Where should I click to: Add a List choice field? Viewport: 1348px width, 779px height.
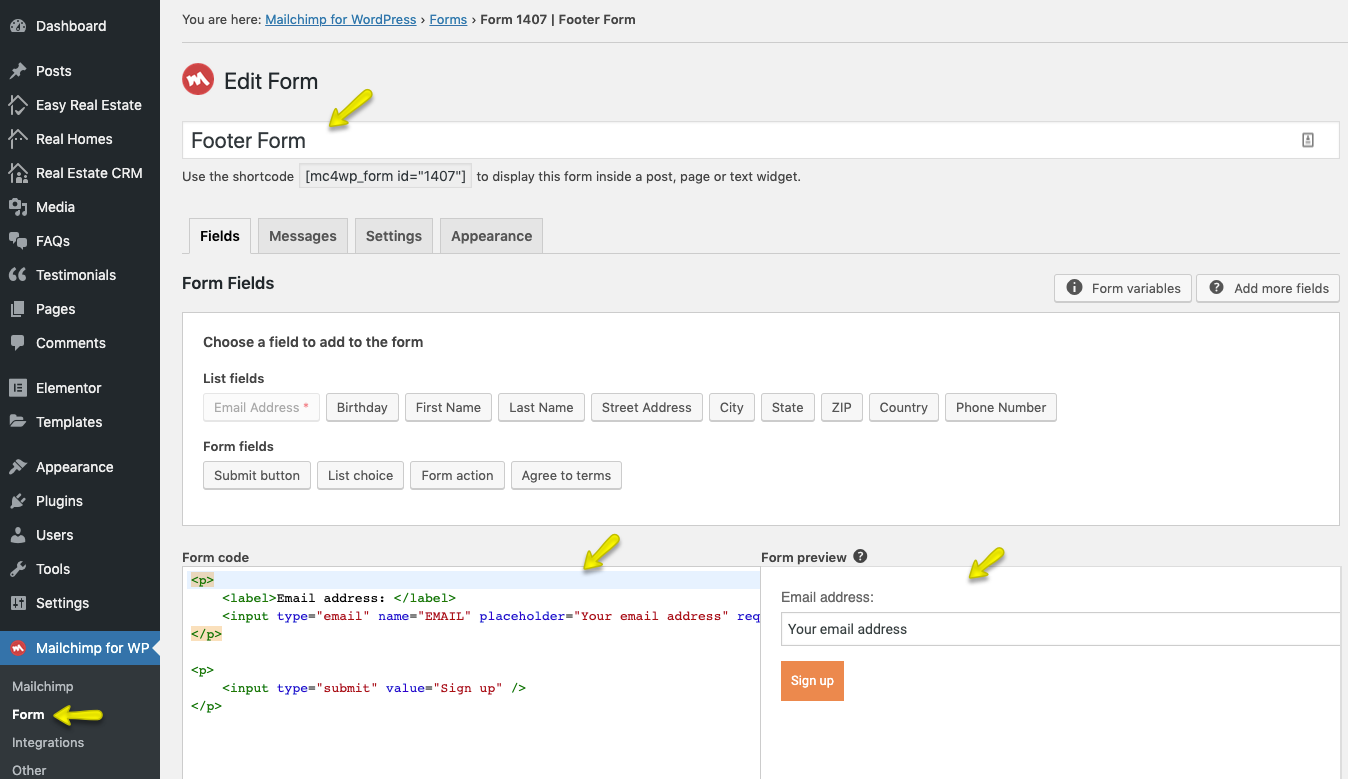361,475
